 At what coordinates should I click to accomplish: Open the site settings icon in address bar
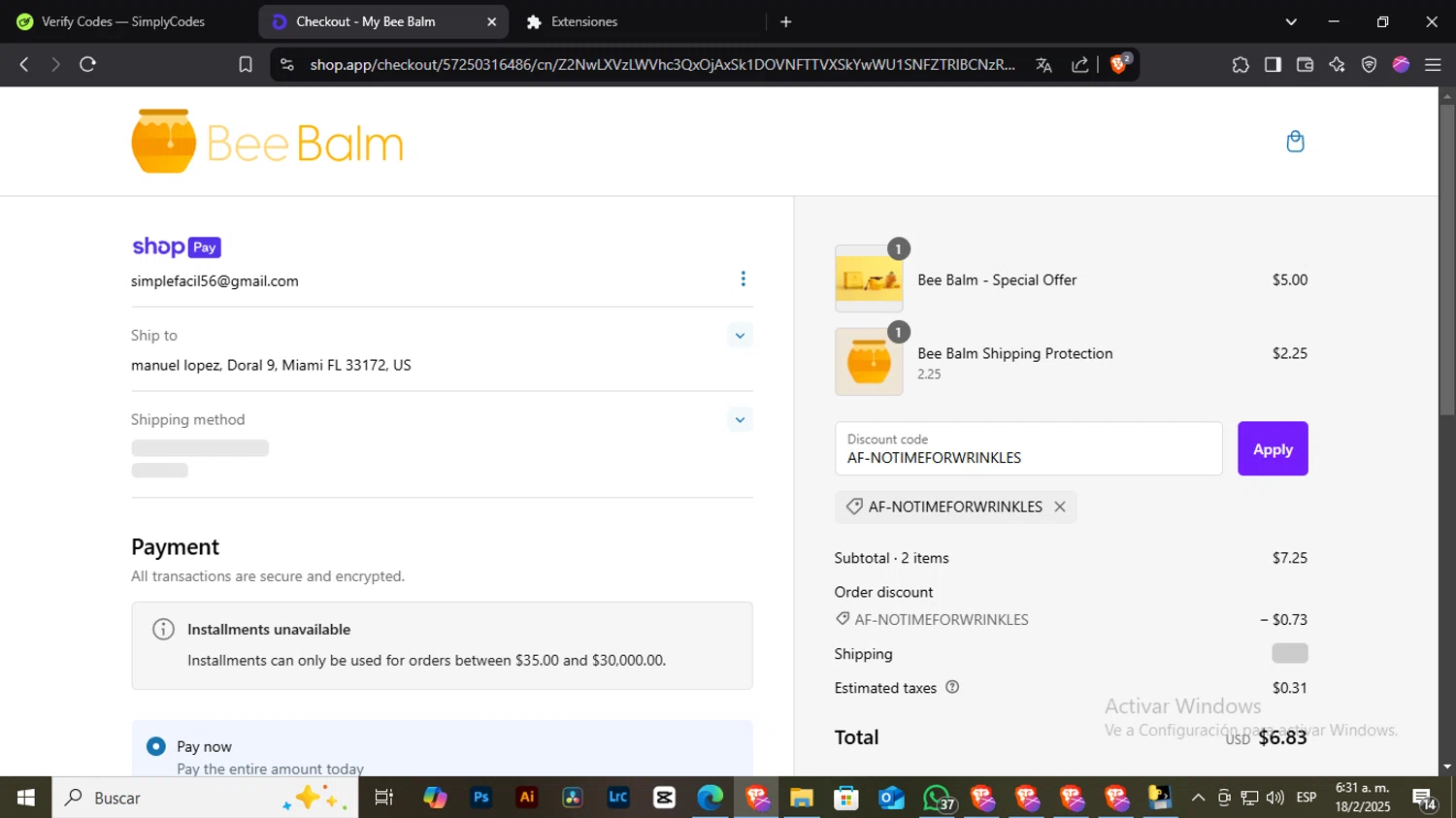[286, 64]
